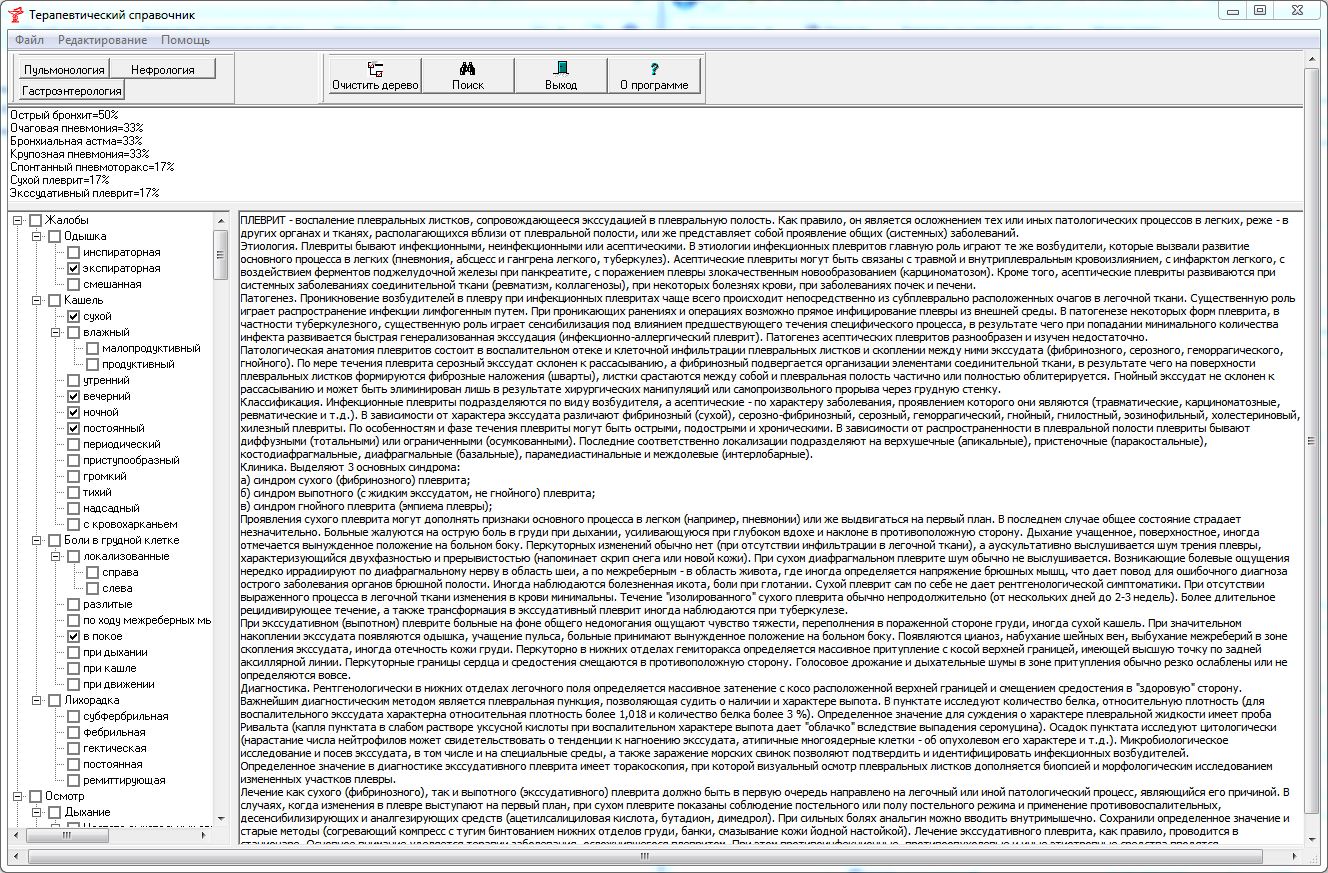Uncheck the 'постоянный' cough checkbox
The image size is (1328, 873).
click(x=73, y=428)
